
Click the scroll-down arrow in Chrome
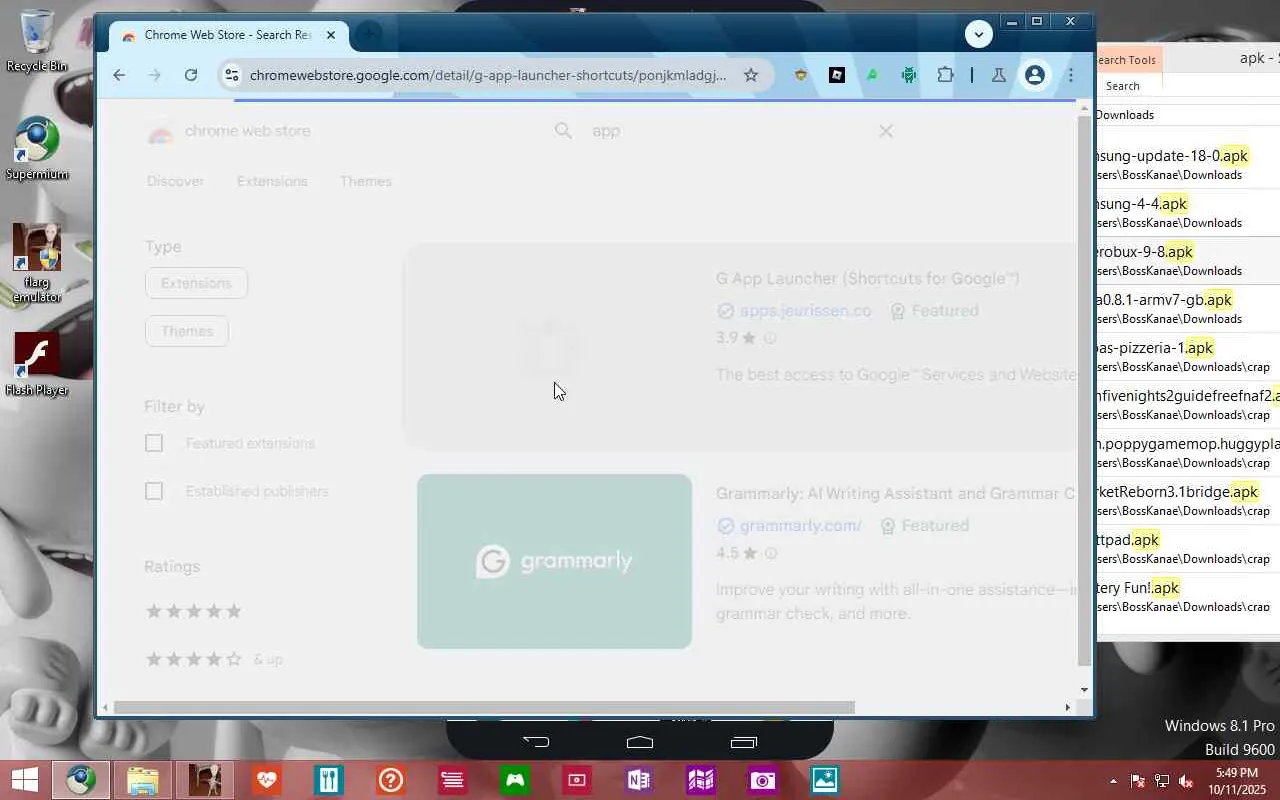(x=1085, y=690)
